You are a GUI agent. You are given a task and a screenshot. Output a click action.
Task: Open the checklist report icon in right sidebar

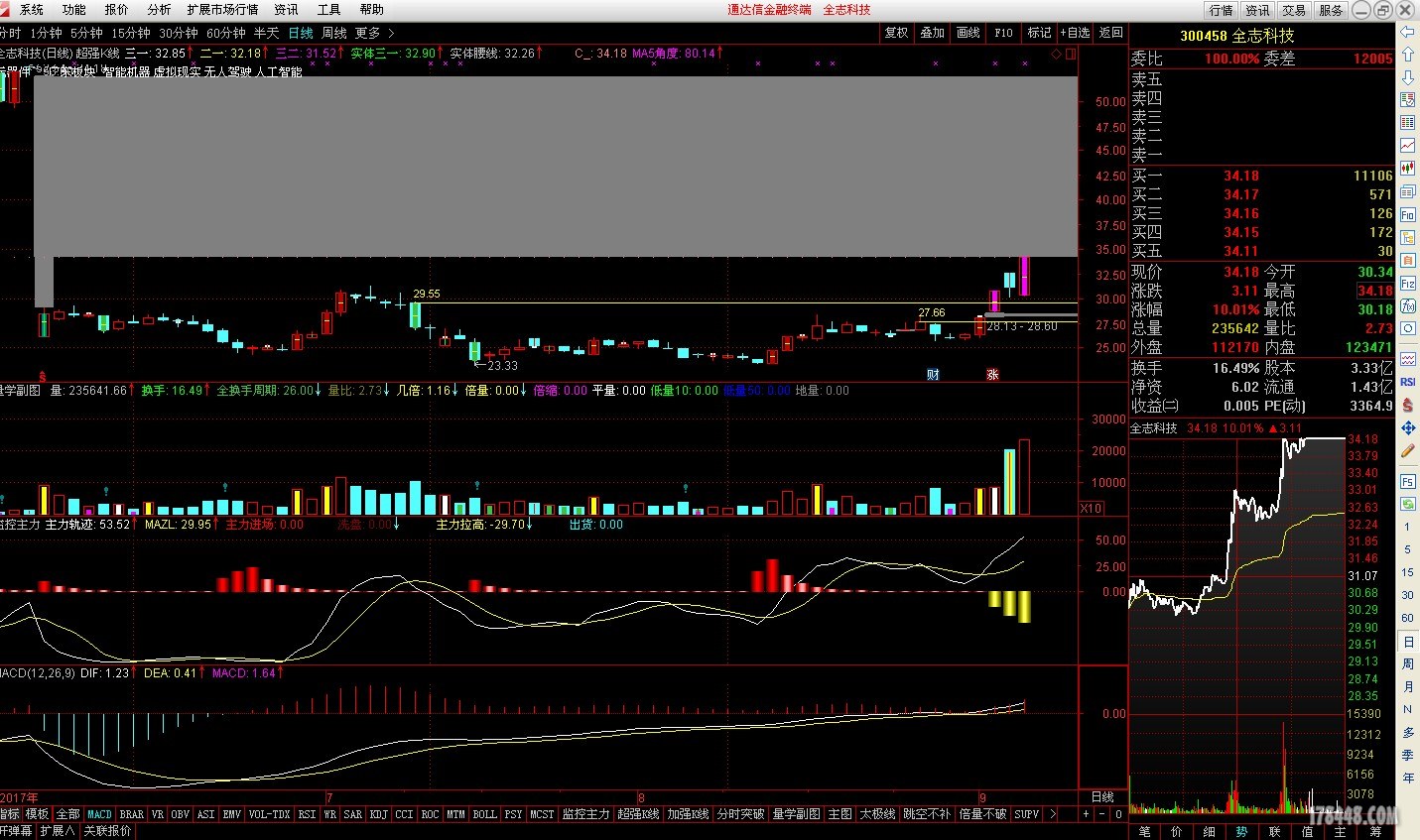coord(1407,100)
